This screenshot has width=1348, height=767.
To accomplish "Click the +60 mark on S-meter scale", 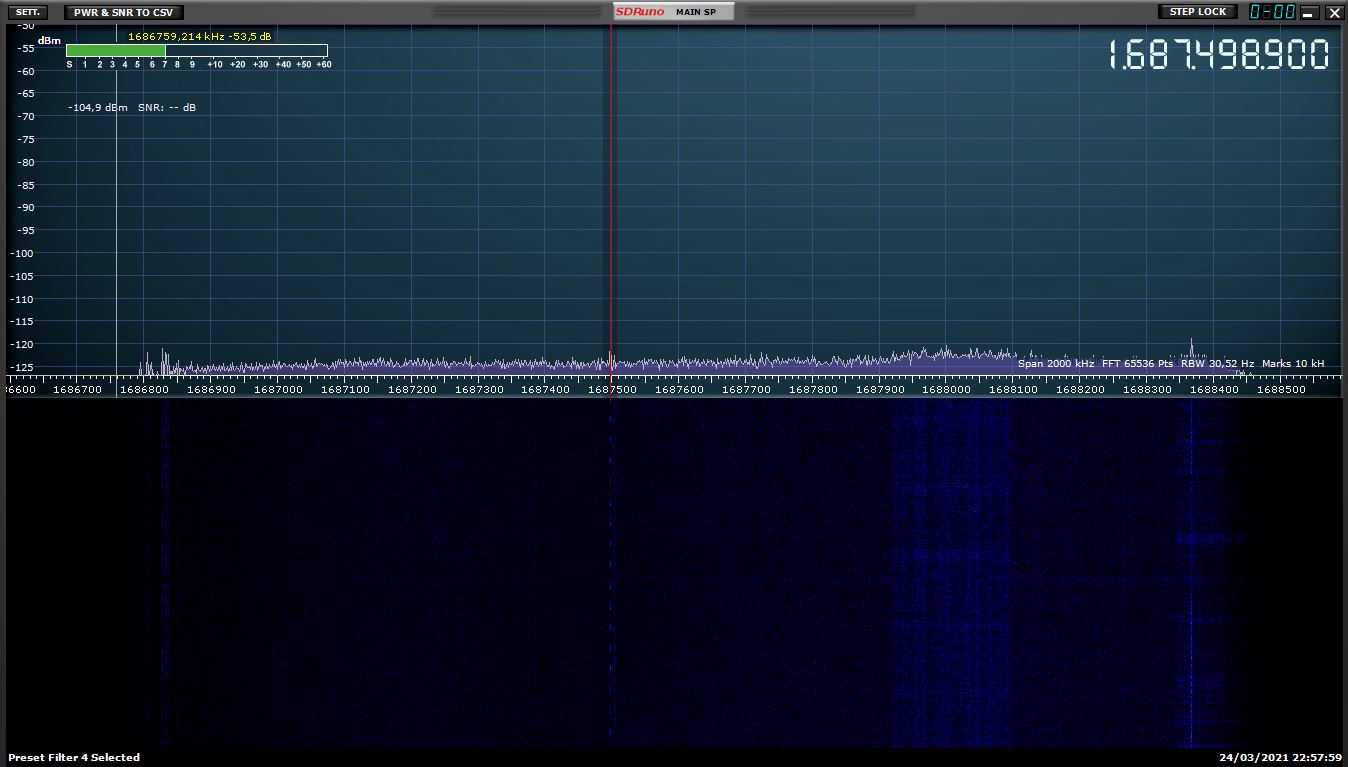I will [324, 64].
